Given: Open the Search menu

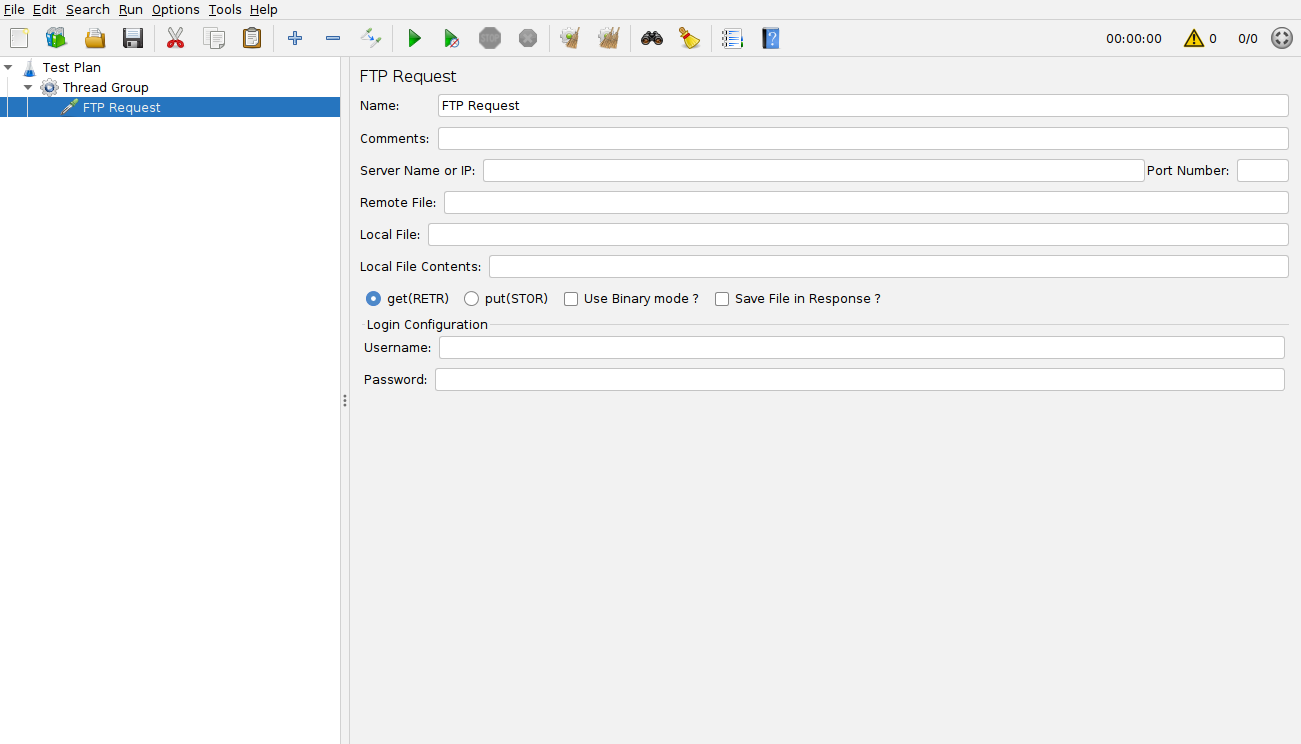Looking at the screenshot, I should tap(88, 9).
